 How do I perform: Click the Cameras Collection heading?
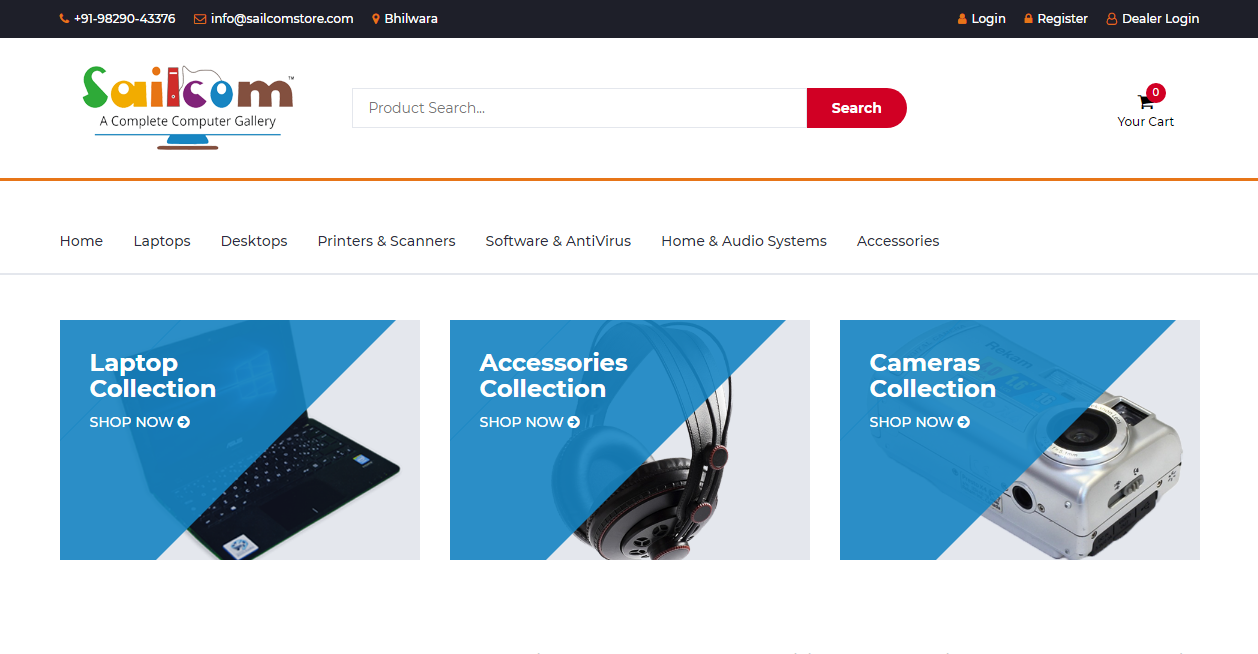(x=933, y=376)
